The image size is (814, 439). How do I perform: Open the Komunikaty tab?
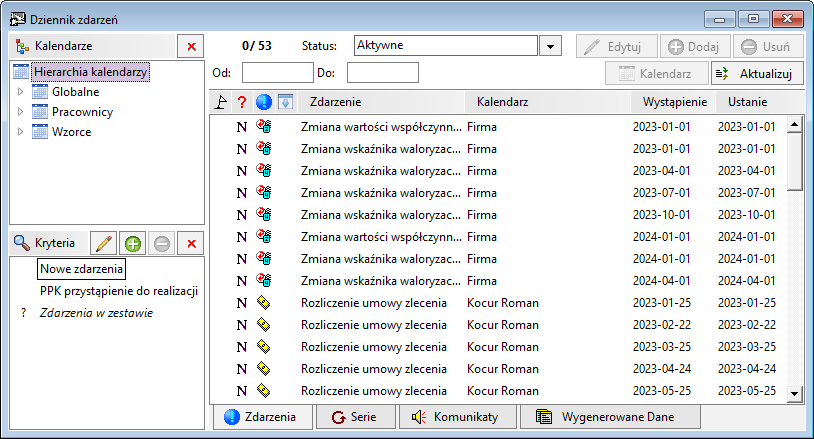pos(457,417)
